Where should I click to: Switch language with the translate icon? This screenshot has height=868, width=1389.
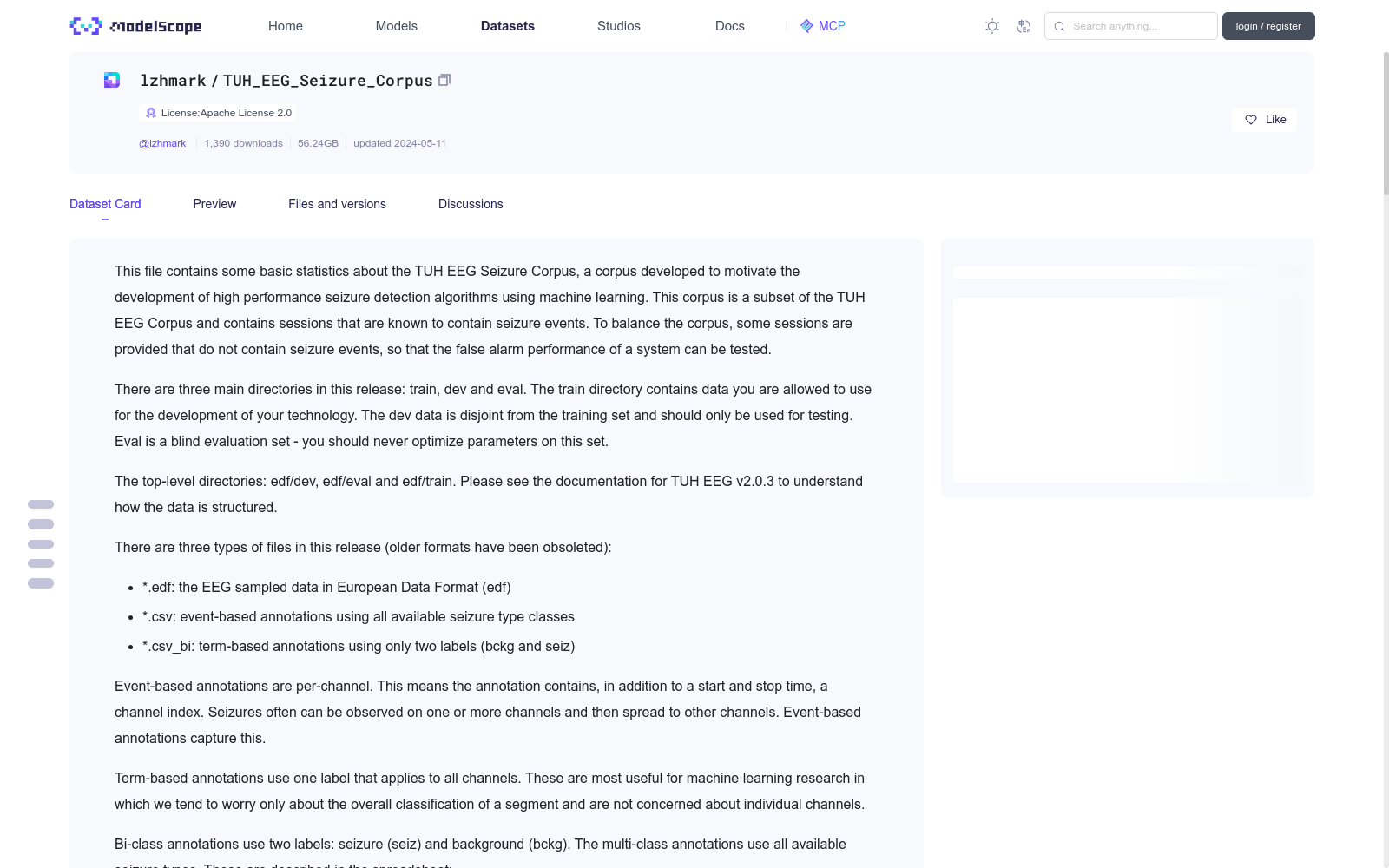[x=1024, y=26]
